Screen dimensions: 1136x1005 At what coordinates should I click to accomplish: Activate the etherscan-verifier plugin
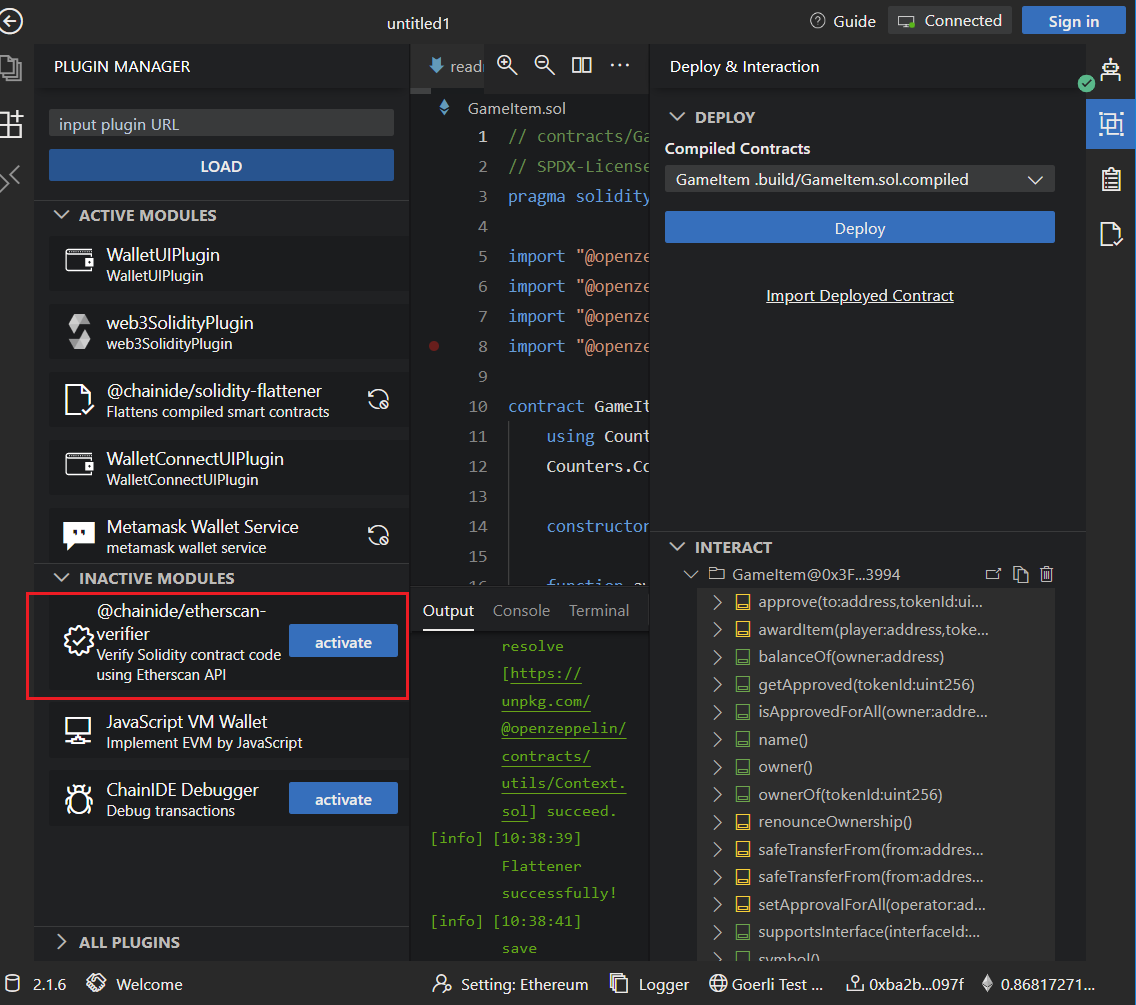[x=343, y=642]
